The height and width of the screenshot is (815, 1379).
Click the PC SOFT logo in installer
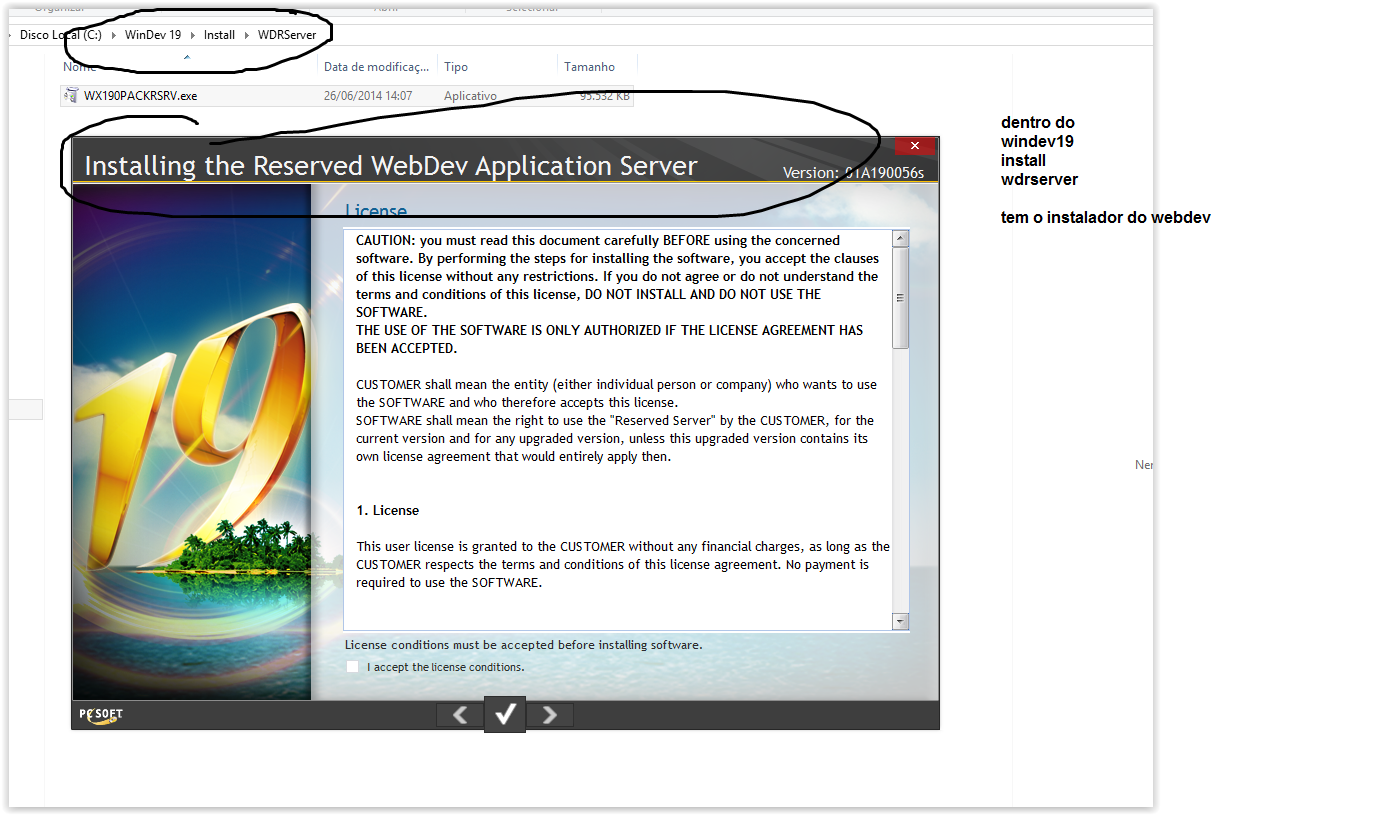point(101,715)
